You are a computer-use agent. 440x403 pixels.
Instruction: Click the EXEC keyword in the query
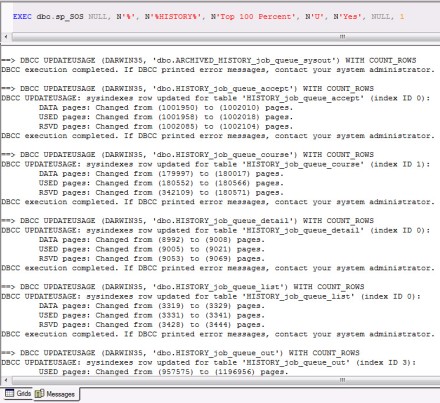22,16
